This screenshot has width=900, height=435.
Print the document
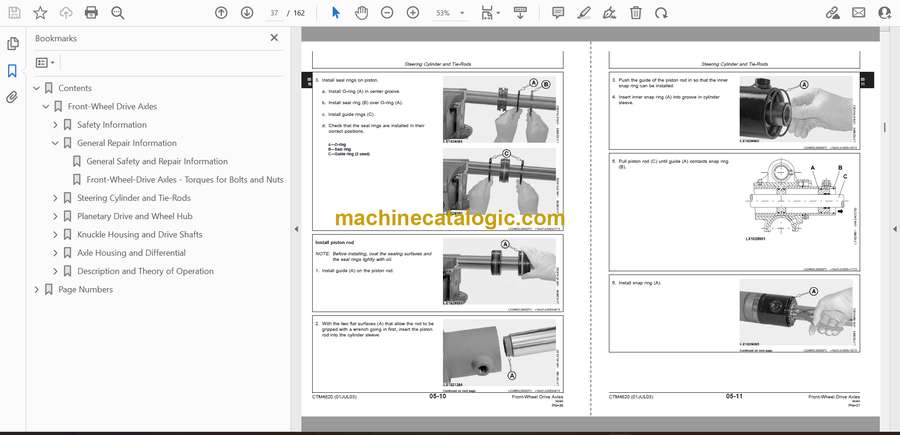point(91,13)
